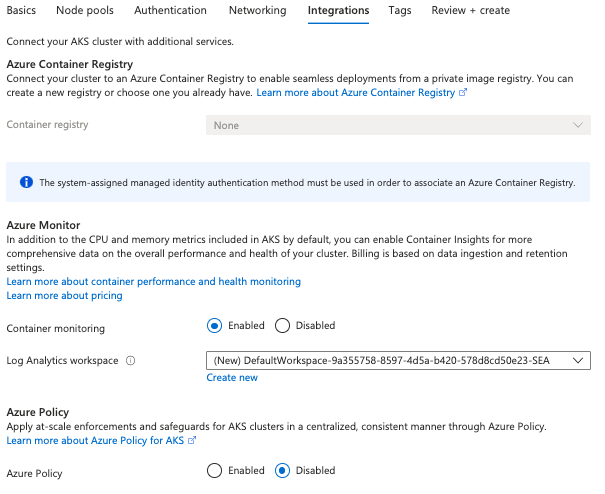Switch to the Networking tab
Screen dimensions: 605x494
258,10
